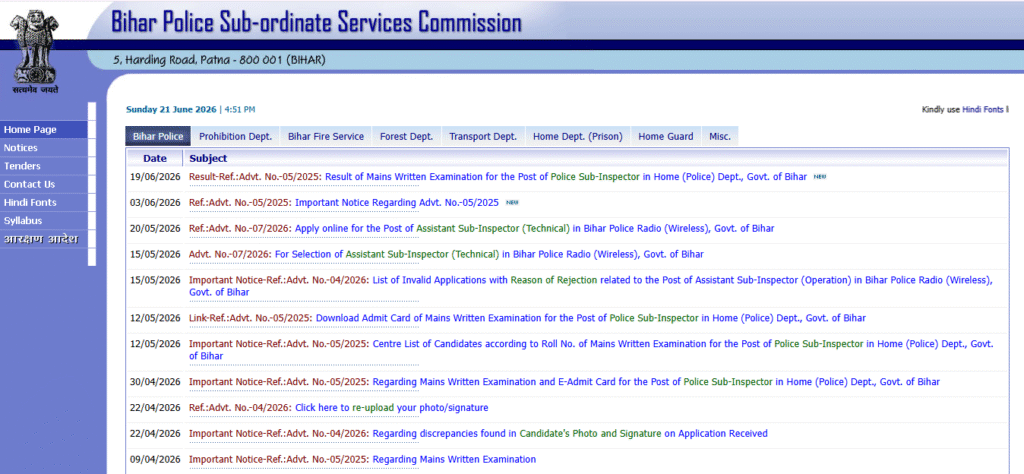Open Syllabus in the sidebar
The height and width of the screenshot is (474, 1024).
tap(44, 221)
